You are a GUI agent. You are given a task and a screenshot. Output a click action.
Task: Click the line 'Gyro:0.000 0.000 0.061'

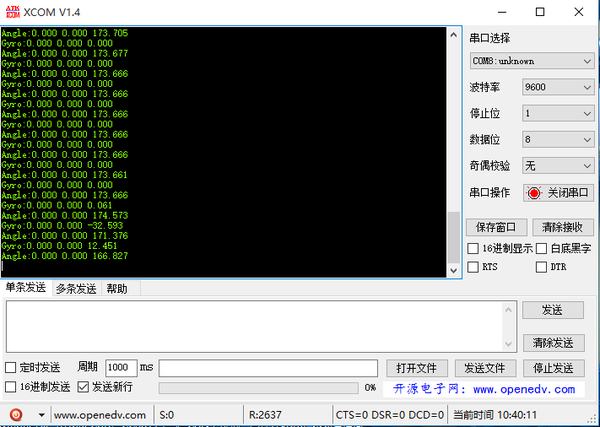pos(57,205)
